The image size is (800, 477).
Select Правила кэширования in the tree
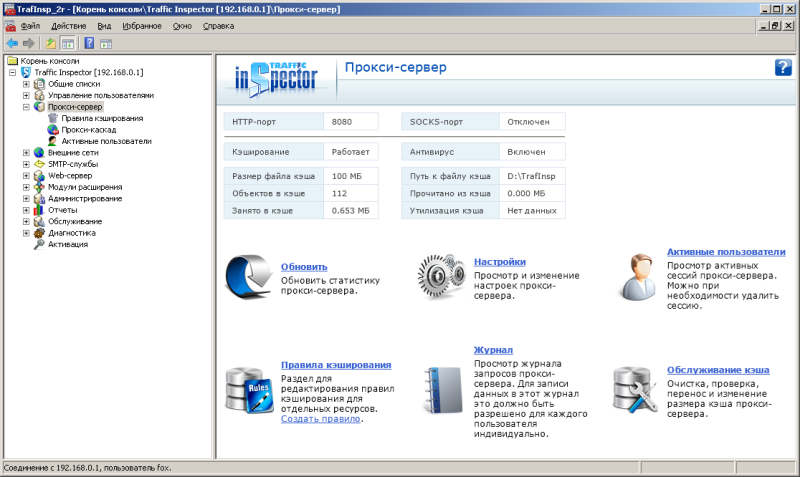[102, 118]
